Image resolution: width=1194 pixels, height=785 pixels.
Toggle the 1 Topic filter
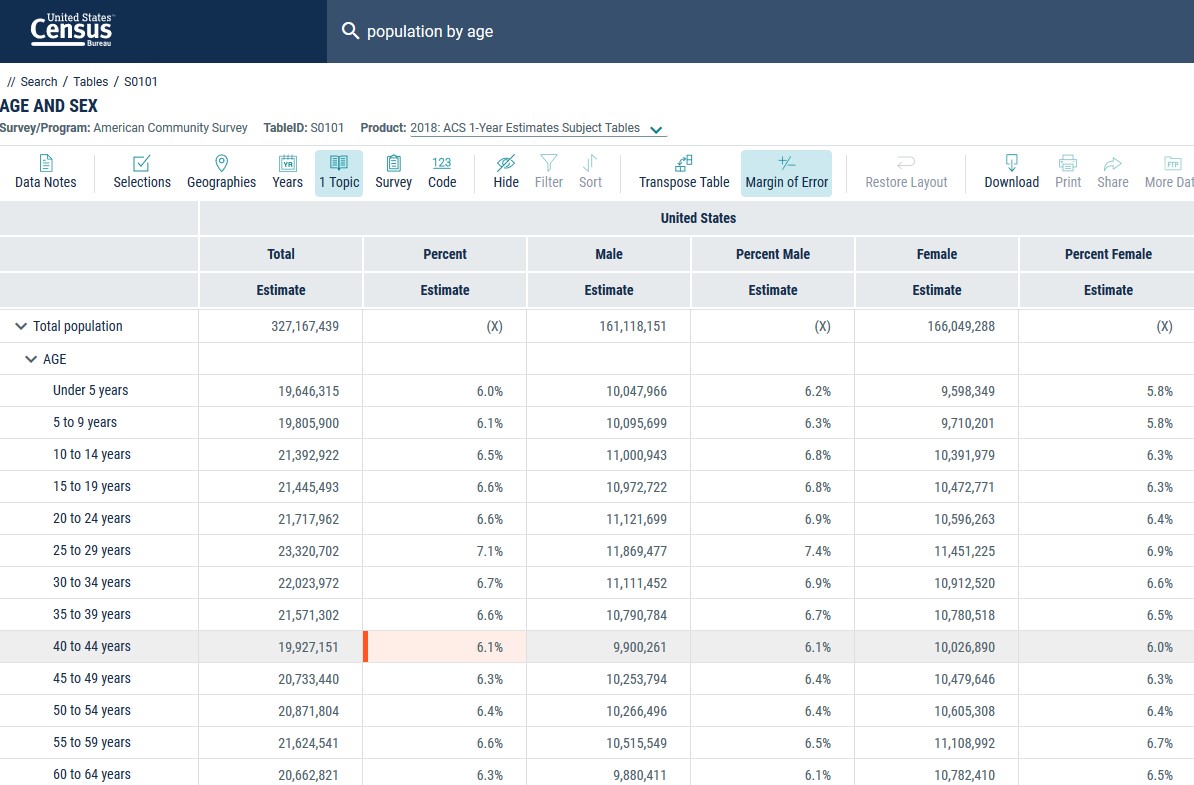(x=339, y=172)
